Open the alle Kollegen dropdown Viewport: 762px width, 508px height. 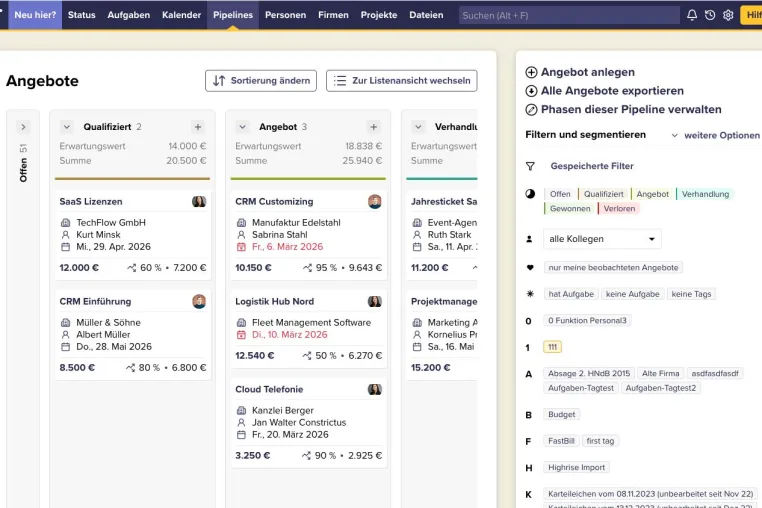tap(602, 239)
